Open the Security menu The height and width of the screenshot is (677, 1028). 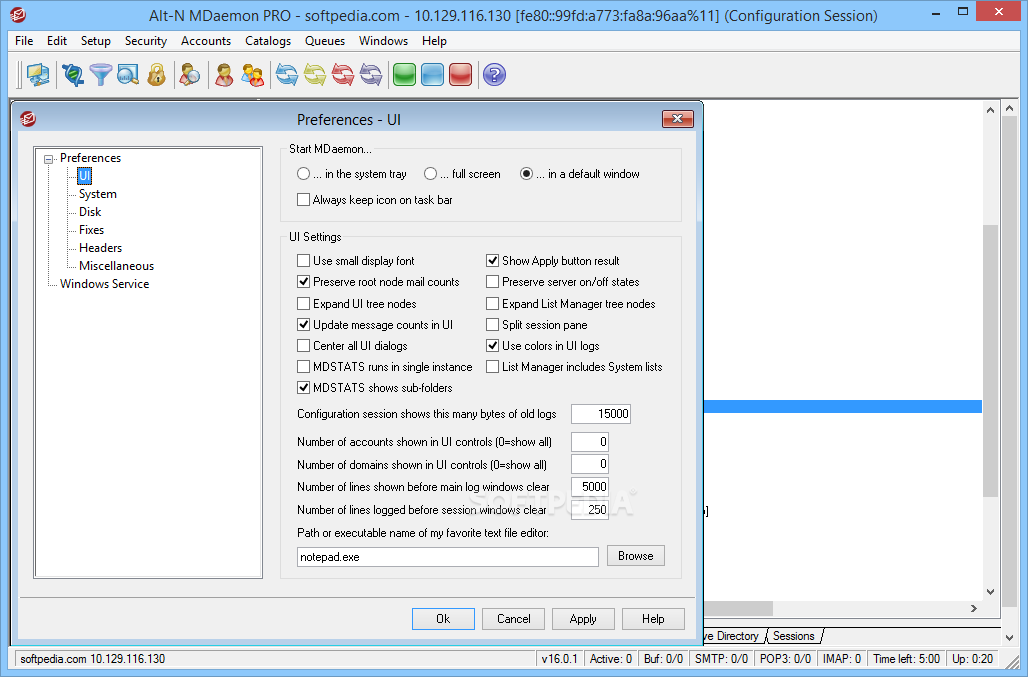coord(146,41)
